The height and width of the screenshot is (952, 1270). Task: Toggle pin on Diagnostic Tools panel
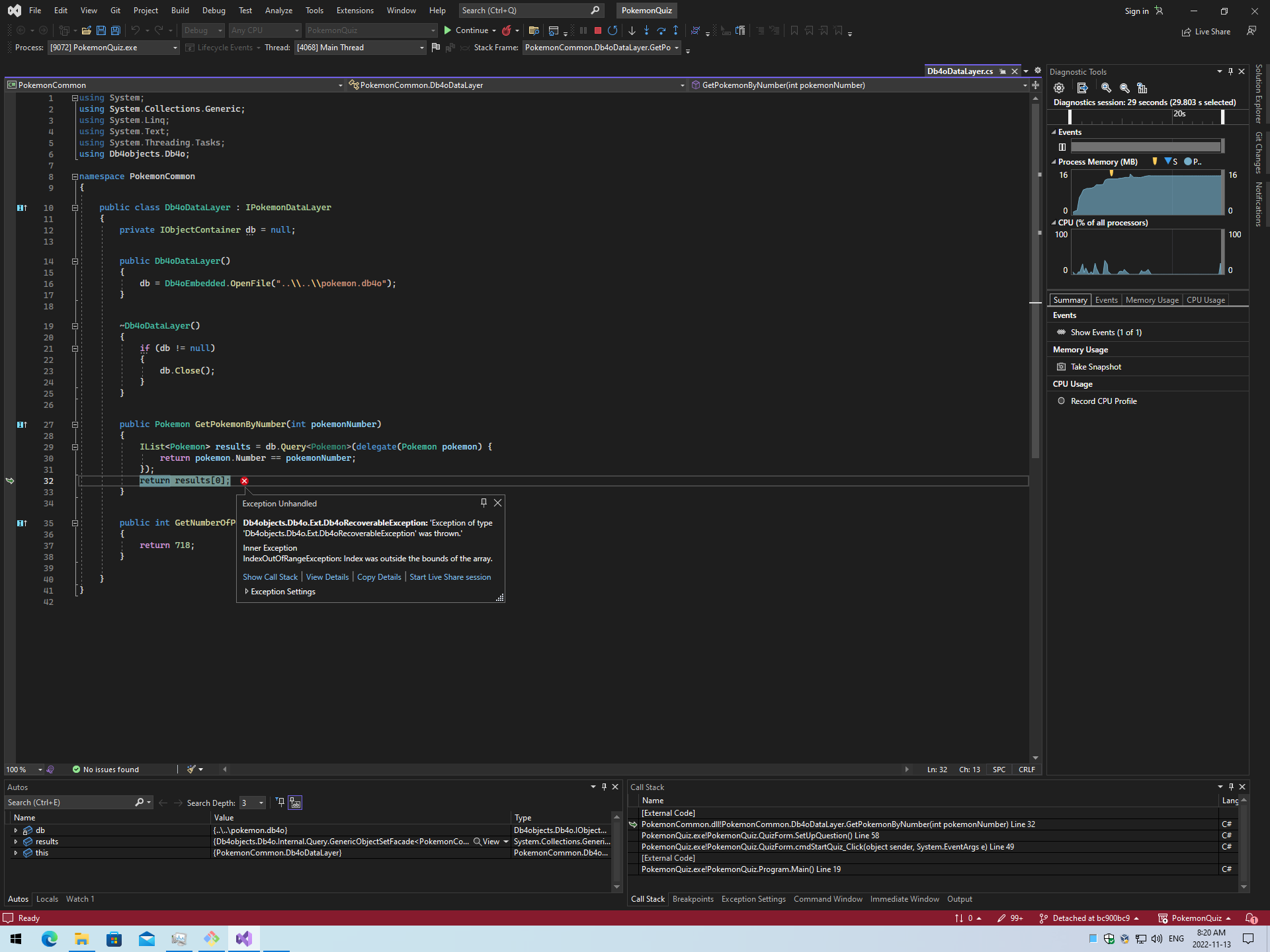(x=1230, y=71)
